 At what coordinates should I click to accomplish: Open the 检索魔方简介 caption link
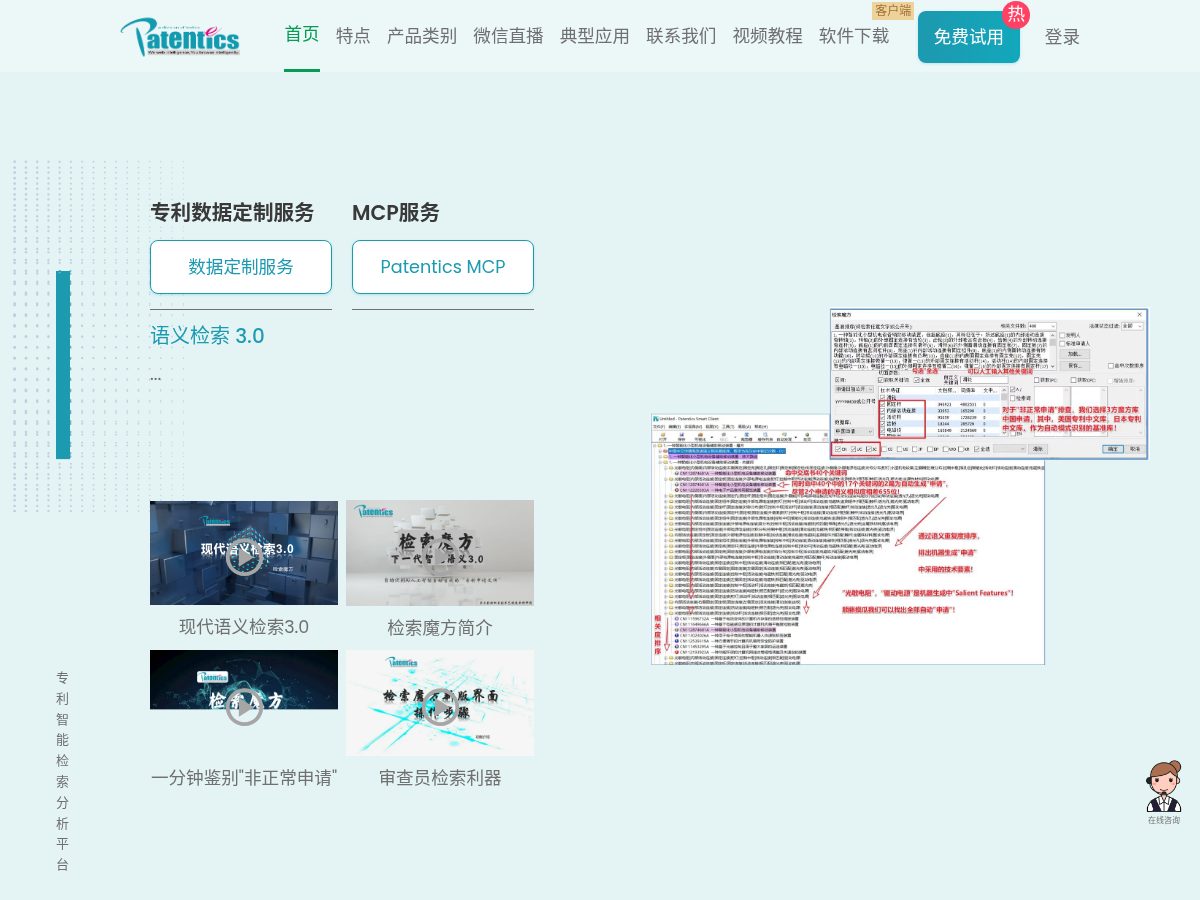point(440,627)
